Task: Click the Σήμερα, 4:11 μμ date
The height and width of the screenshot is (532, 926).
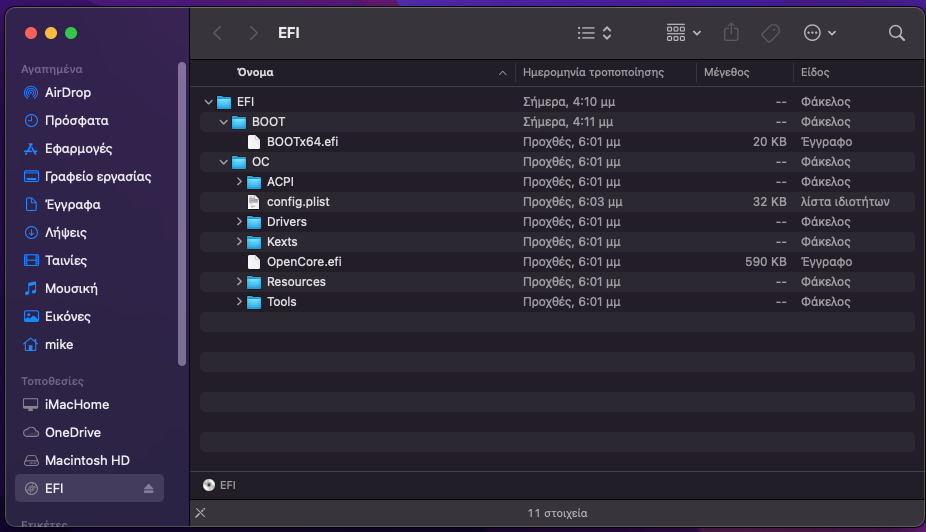Action: tap(568, 122)
